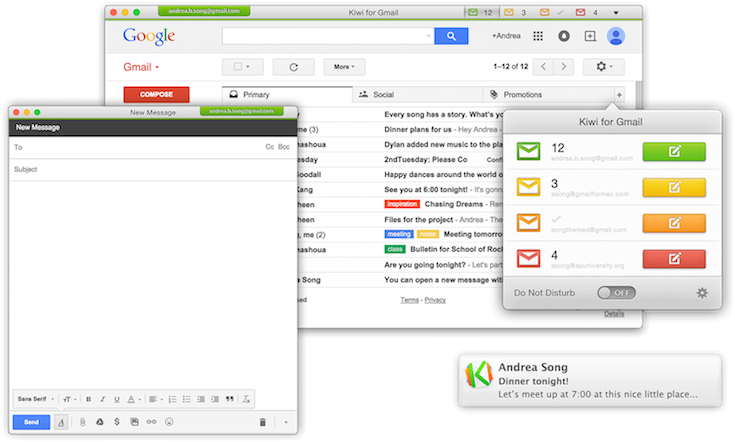Compose from orange account in Kiwi panel
The width and height of the screenshot is (735, 442).
(674, 223)
